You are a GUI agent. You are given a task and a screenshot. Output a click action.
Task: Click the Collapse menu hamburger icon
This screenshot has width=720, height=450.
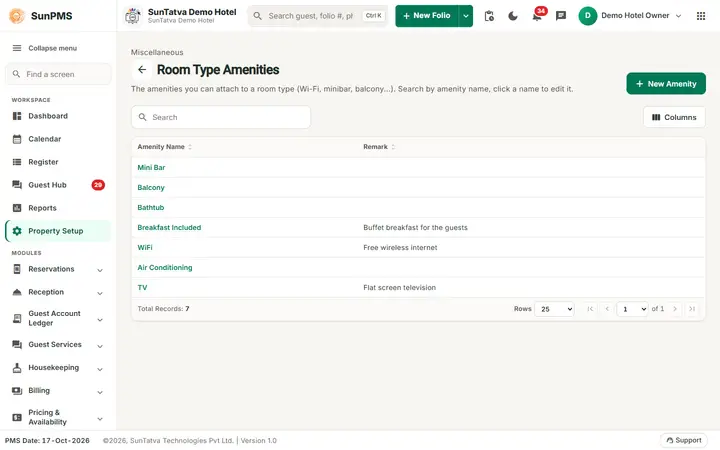(x=17, y=48)
